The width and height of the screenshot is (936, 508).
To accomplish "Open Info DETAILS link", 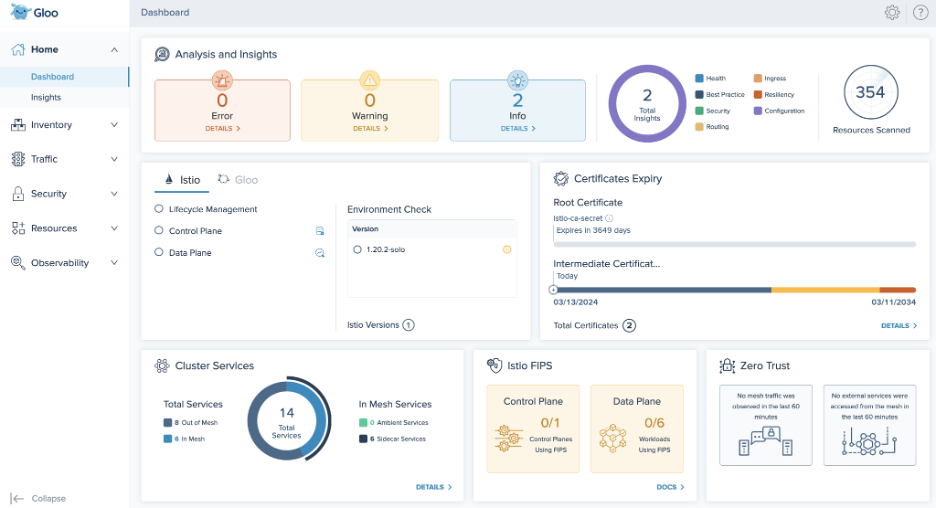I will (x=518, y=128).
